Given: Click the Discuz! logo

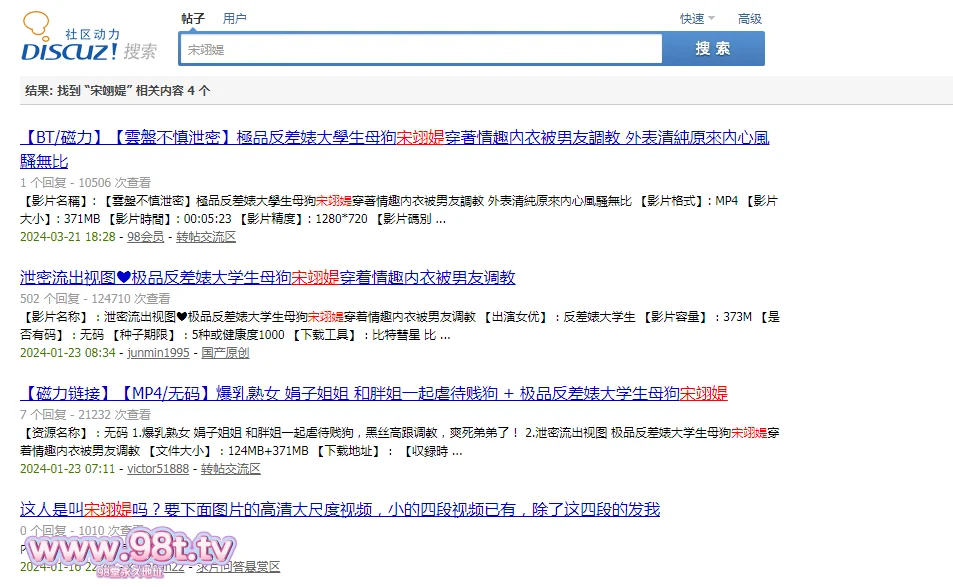Looking at the screenshot, I should tap(70, 41).
